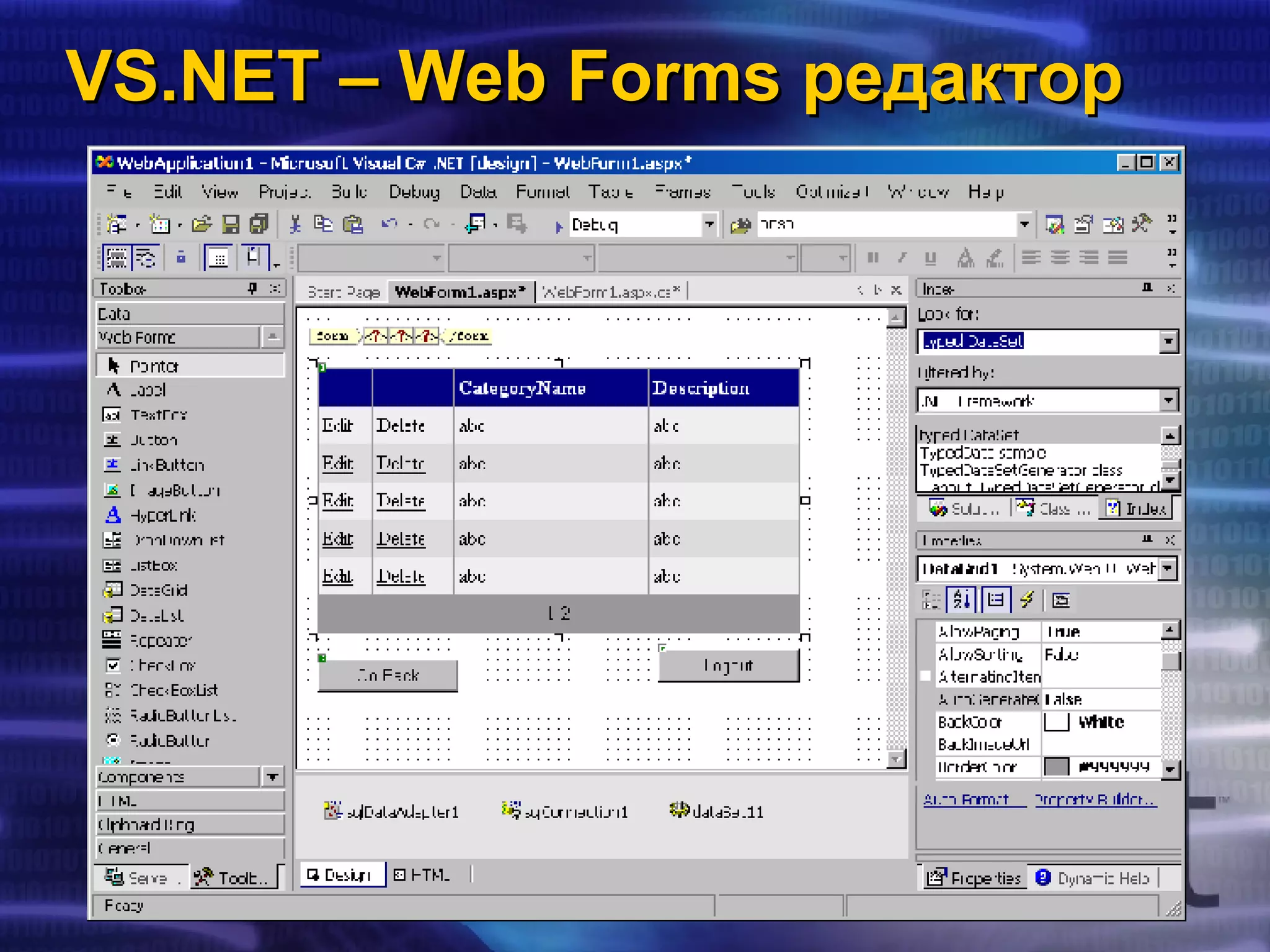Click the Paste clipboard icon
The height and width of the screenshot is (952, 1270).
click(352, 224)
